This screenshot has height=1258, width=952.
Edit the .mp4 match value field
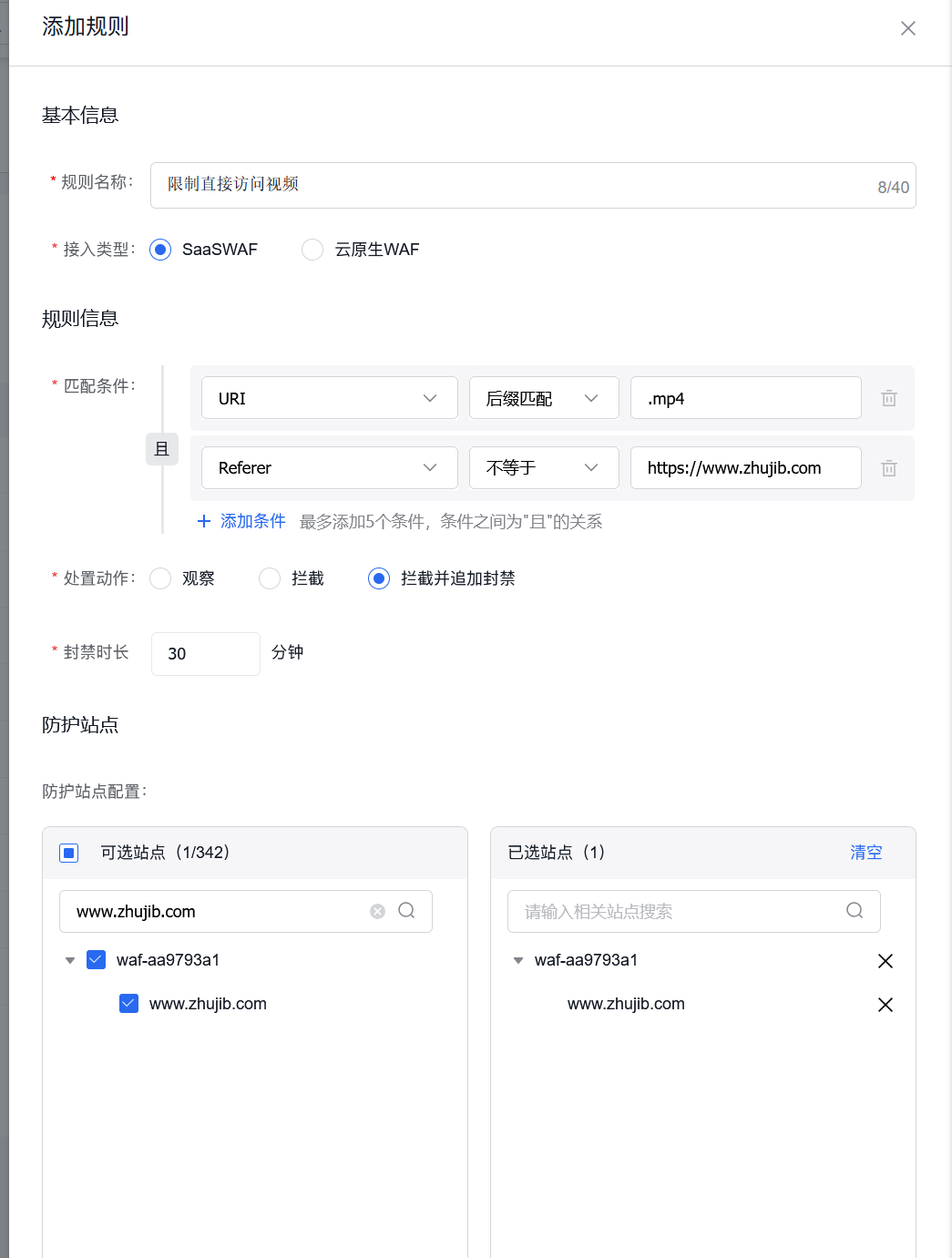pyautogui.click(x=746, y=398)
